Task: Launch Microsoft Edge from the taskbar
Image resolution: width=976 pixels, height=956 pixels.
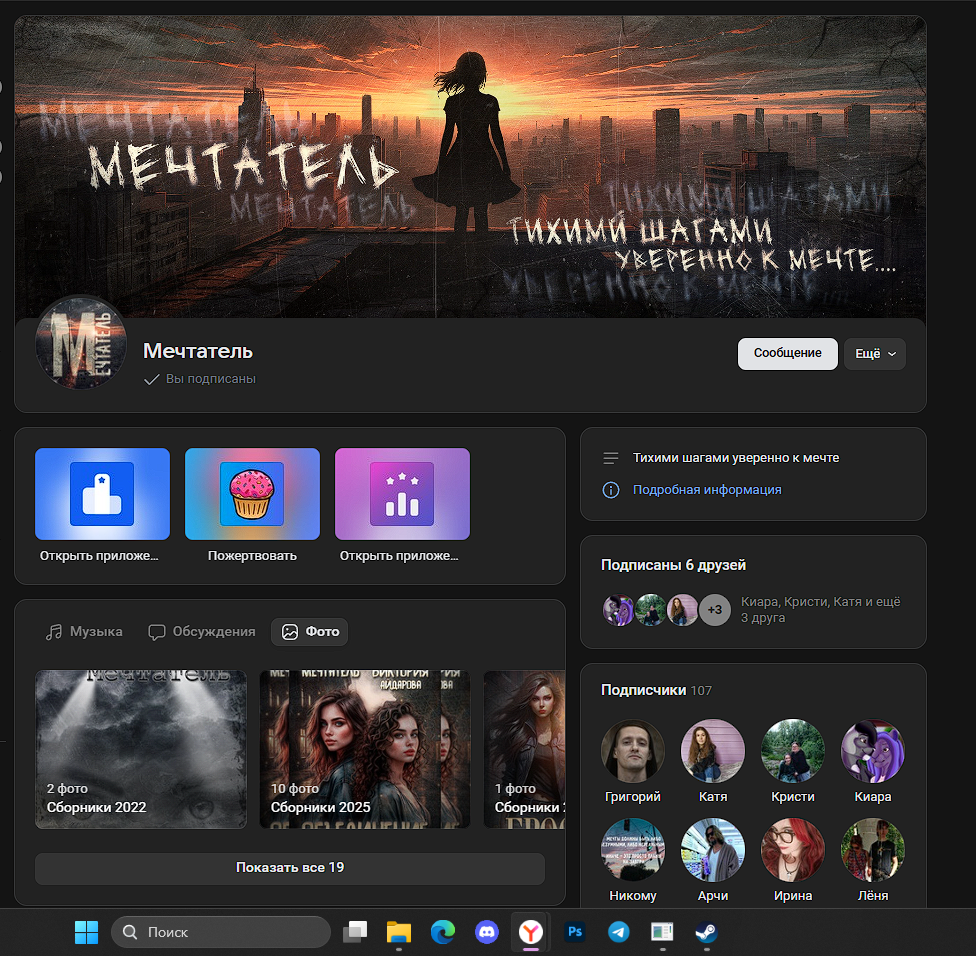Action: click(443, 932)
